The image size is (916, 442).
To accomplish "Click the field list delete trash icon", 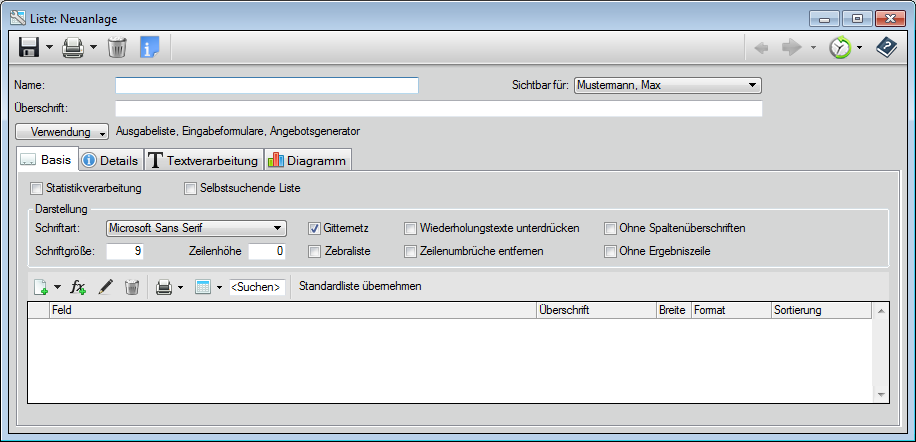I will (133, 287).
